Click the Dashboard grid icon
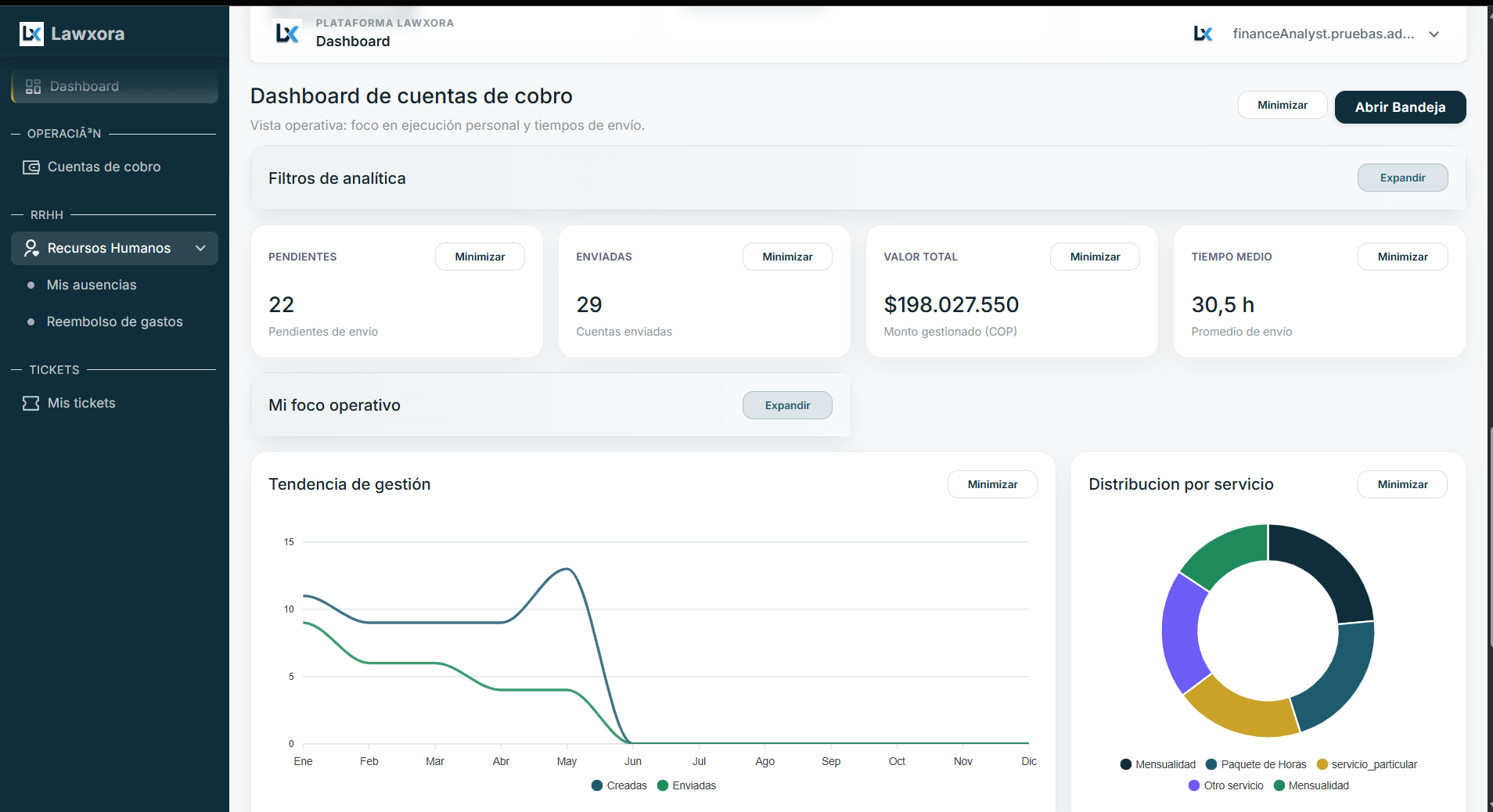This screenshot has height=812, width=1493. [33, 87]
